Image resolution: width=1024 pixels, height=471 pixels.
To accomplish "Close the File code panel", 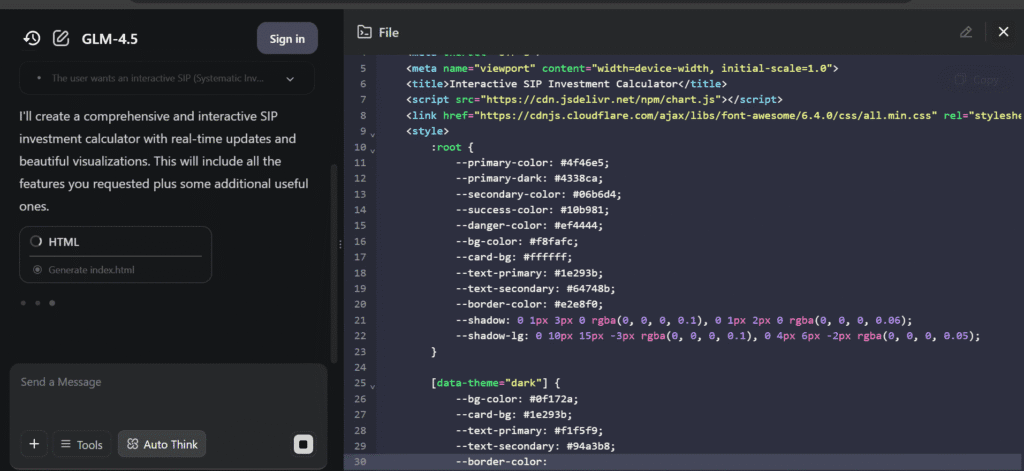I will (1003, 32).
